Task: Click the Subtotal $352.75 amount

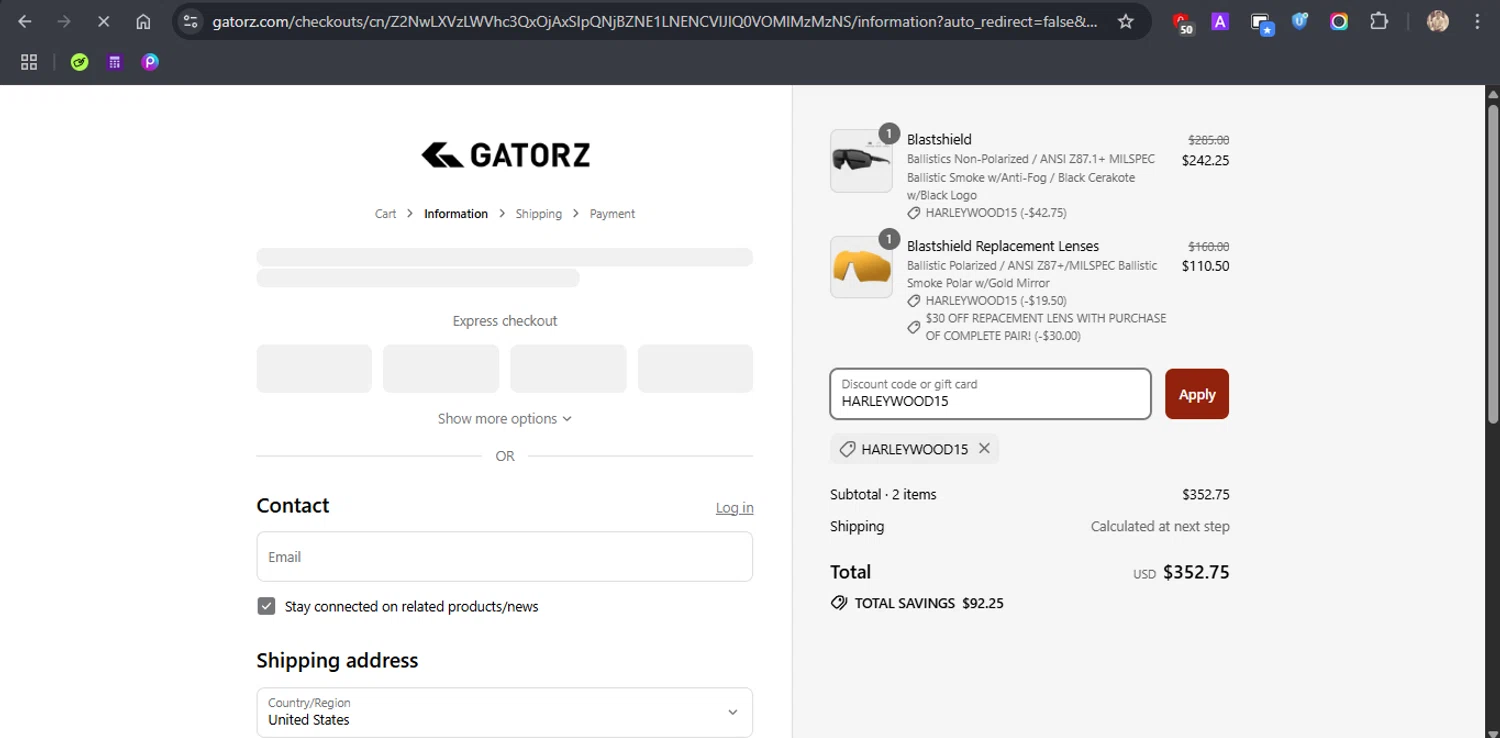Action: pos(1205,494)
